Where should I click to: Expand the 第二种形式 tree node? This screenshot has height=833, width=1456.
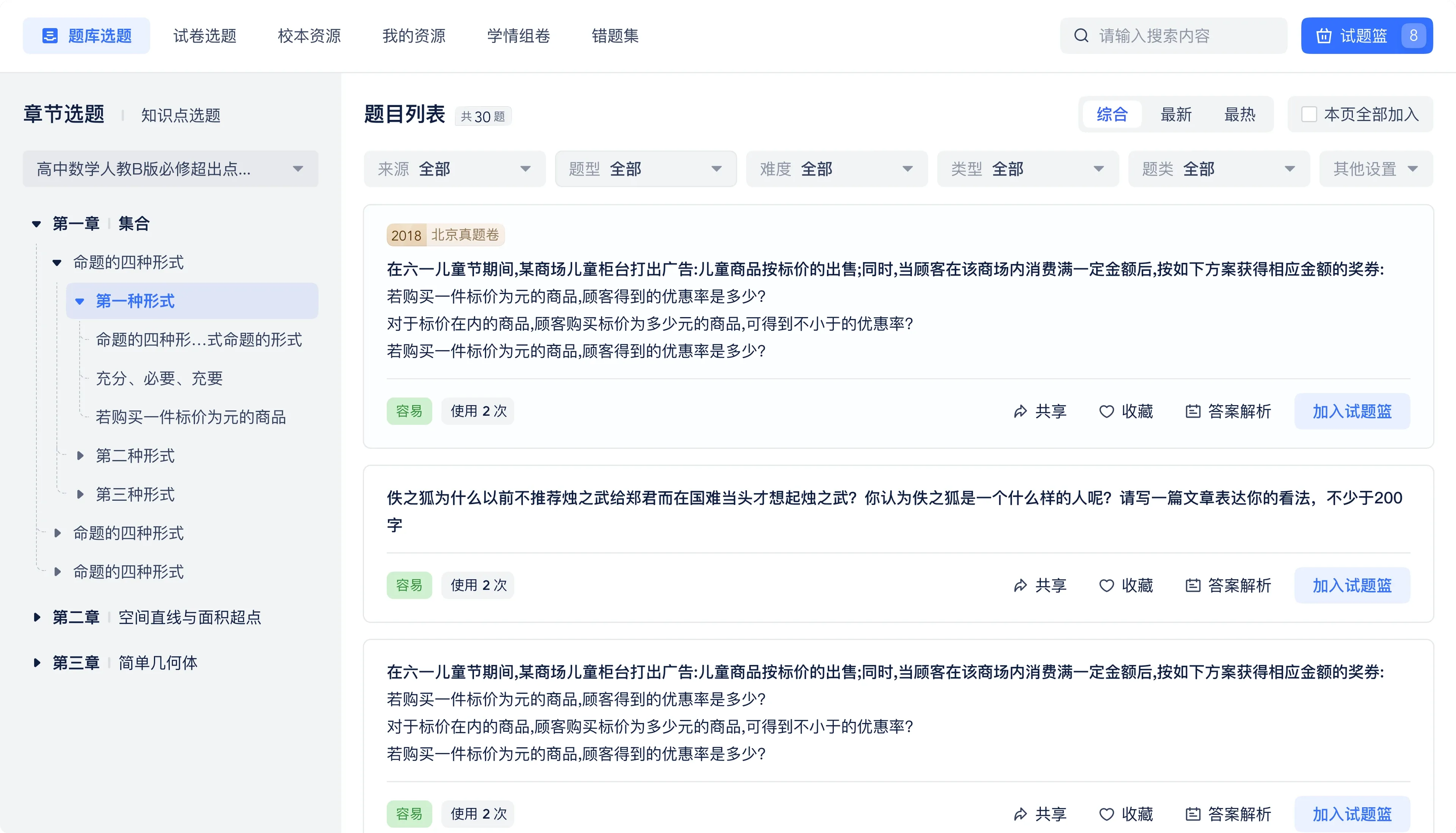point(80,456)
